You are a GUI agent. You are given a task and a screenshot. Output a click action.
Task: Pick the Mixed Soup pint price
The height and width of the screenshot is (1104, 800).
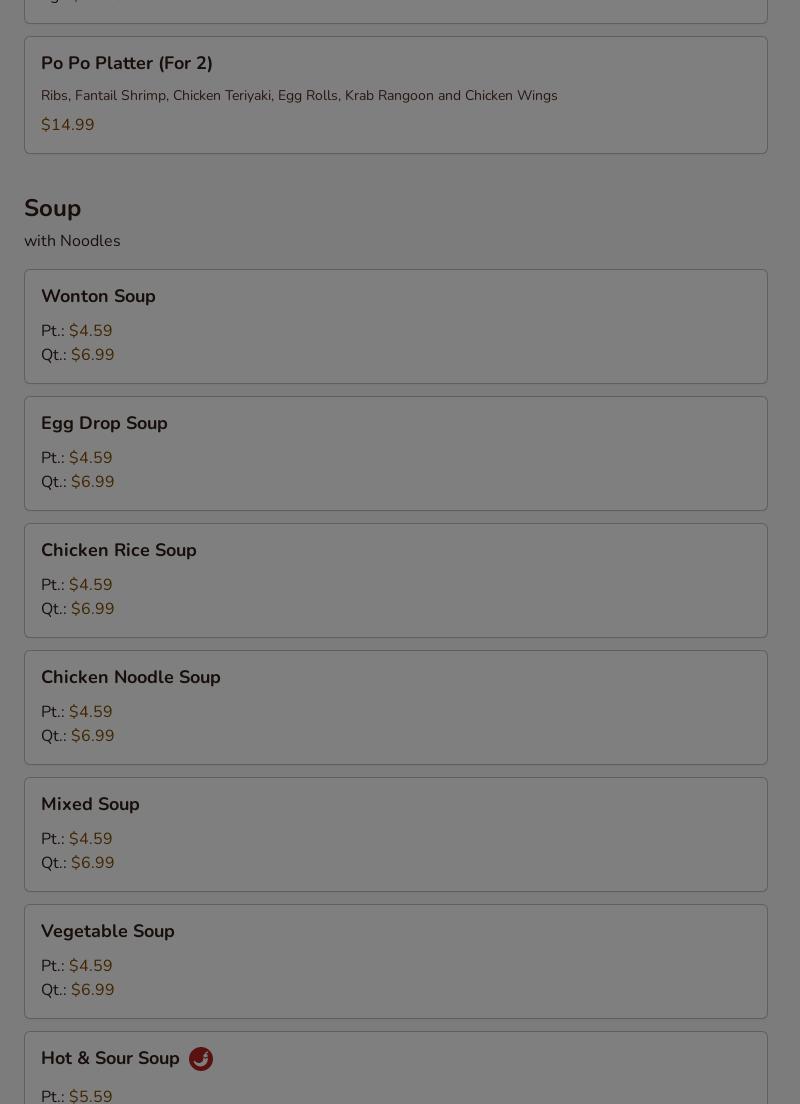pos(90,839)
